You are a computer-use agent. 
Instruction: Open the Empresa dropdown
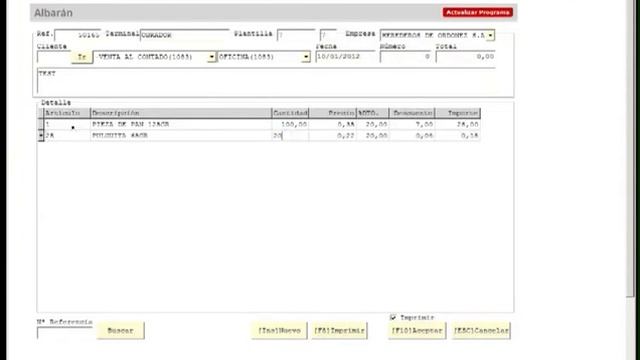[490, 35]
